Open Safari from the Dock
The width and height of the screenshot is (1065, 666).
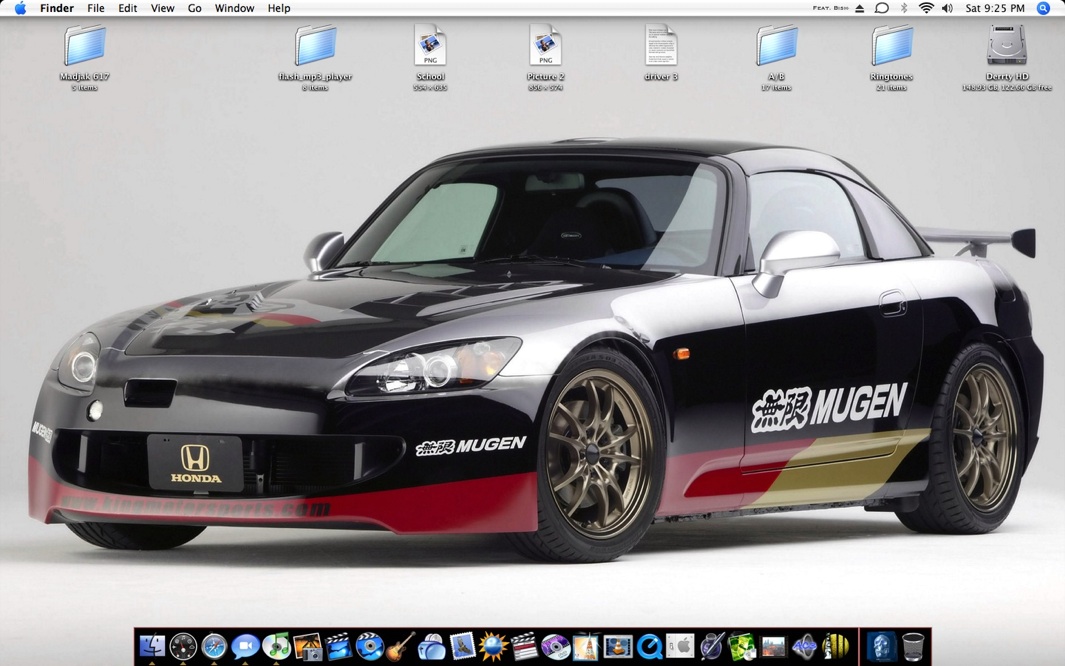click(214, 647)
